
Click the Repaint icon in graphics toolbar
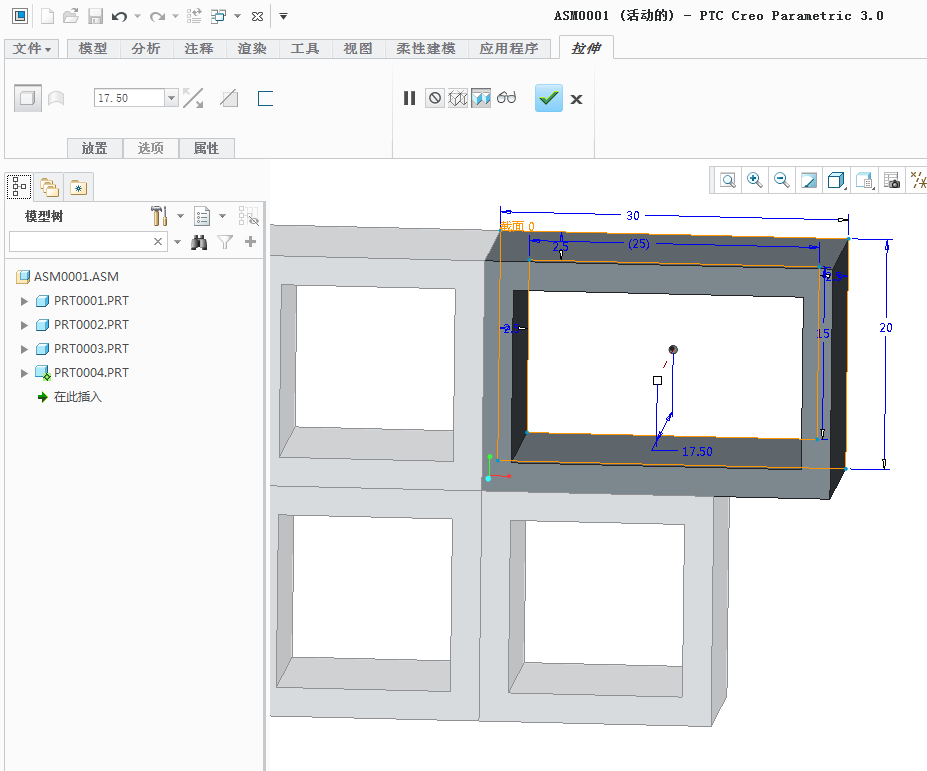click(809, 180)
